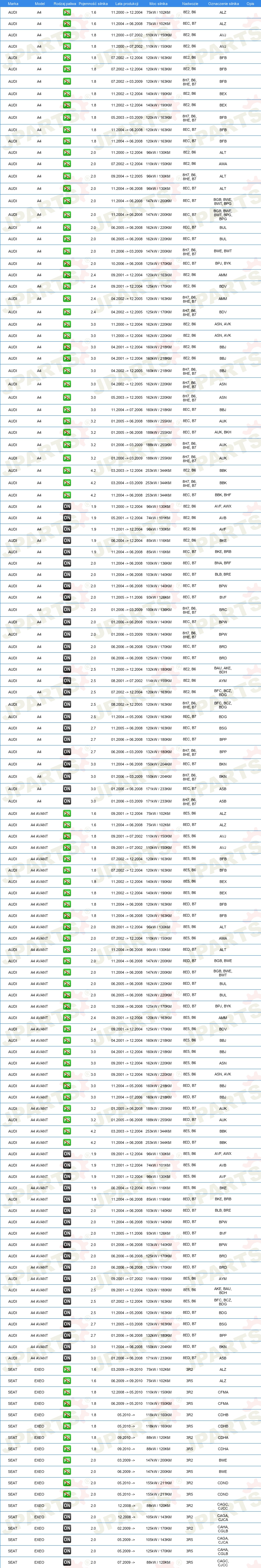The height and width of the screenshot is (1568, 261).
Task: Click the diesel icon in the A4 Avant AKE, BAU, BDH row
Action: pos(67,1290)
